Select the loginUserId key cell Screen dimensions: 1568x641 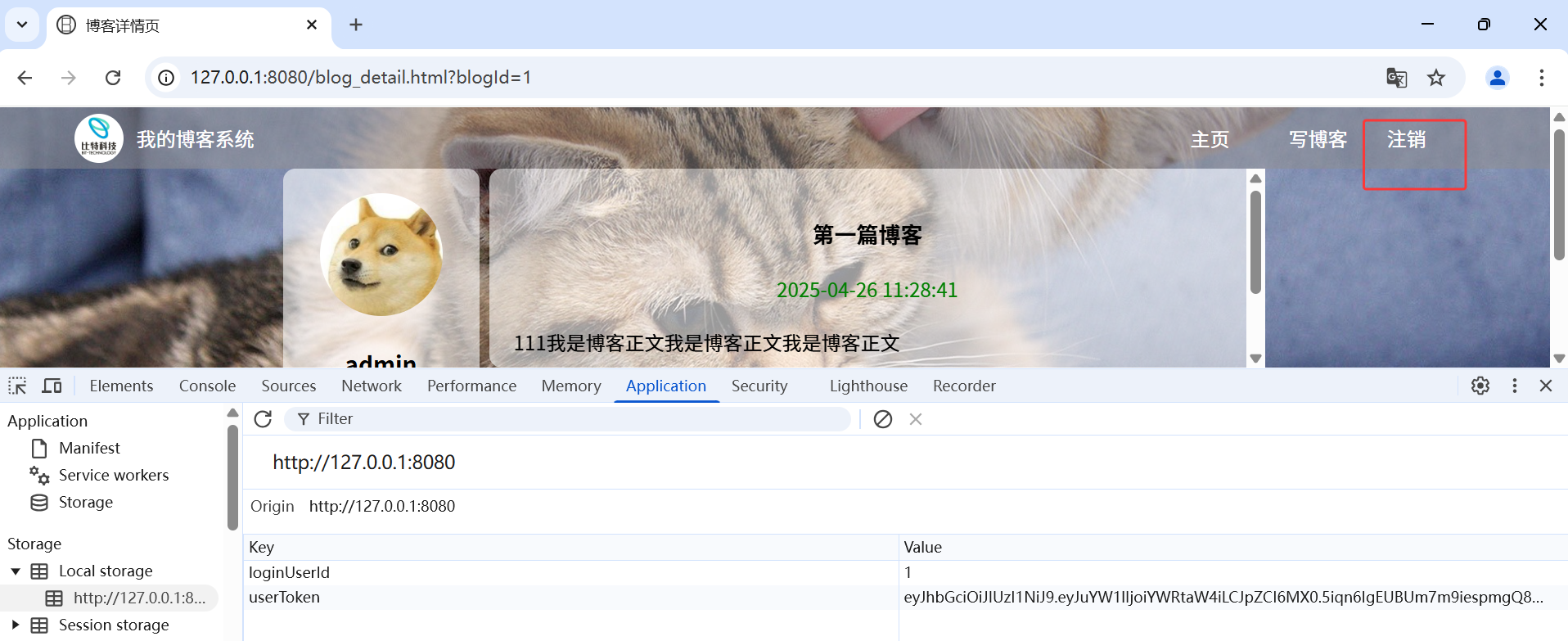click(x=570, y=572)
